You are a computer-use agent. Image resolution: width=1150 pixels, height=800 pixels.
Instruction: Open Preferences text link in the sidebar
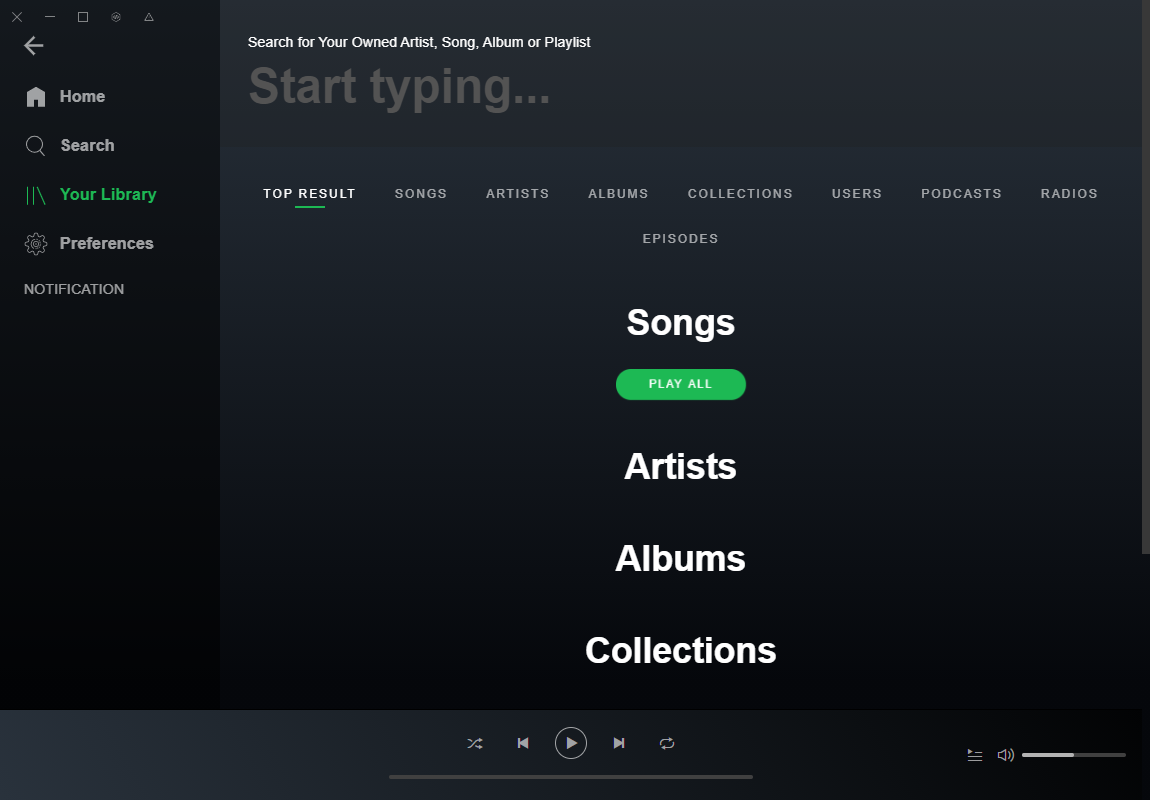(106, 243)
